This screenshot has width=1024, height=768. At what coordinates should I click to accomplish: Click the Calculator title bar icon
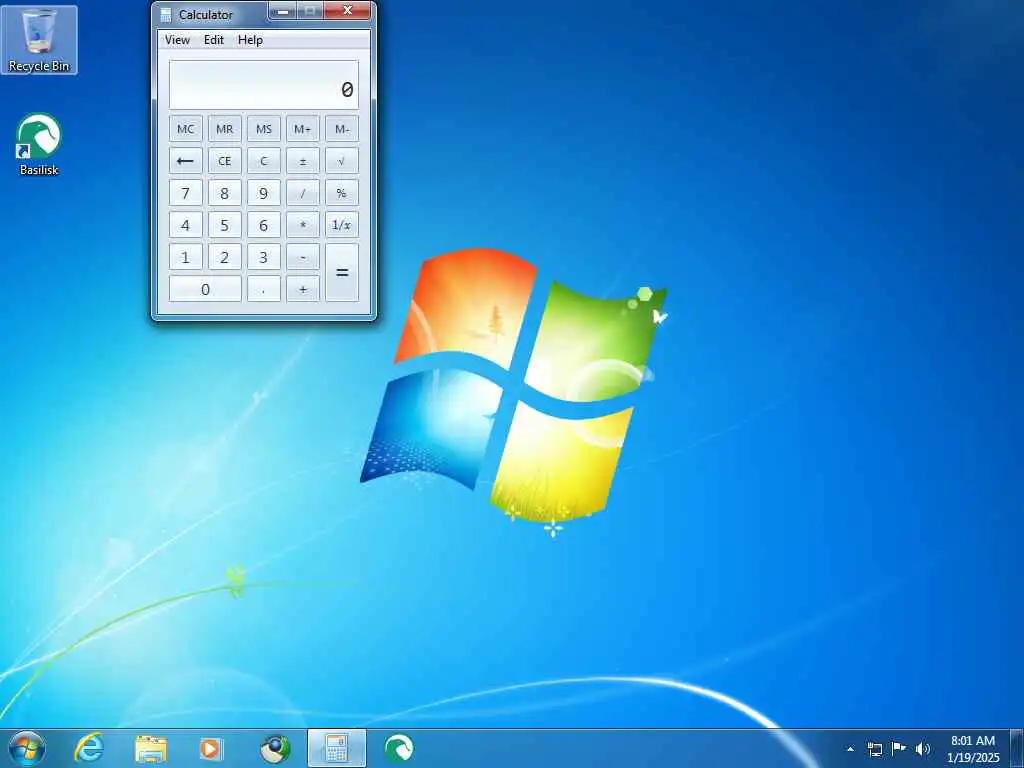[166, 14]
